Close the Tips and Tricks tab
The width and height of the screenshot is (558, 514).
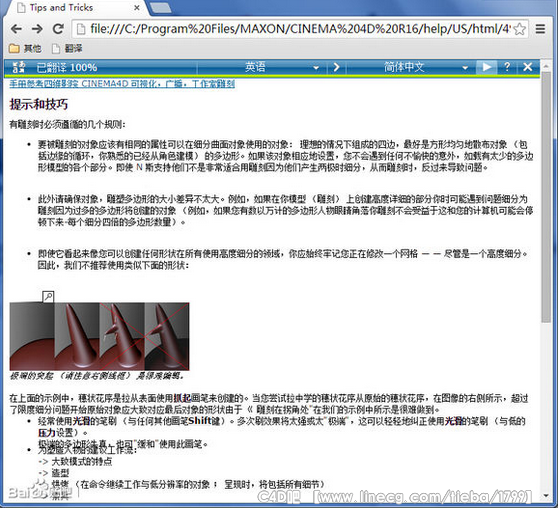coord(137,7)
